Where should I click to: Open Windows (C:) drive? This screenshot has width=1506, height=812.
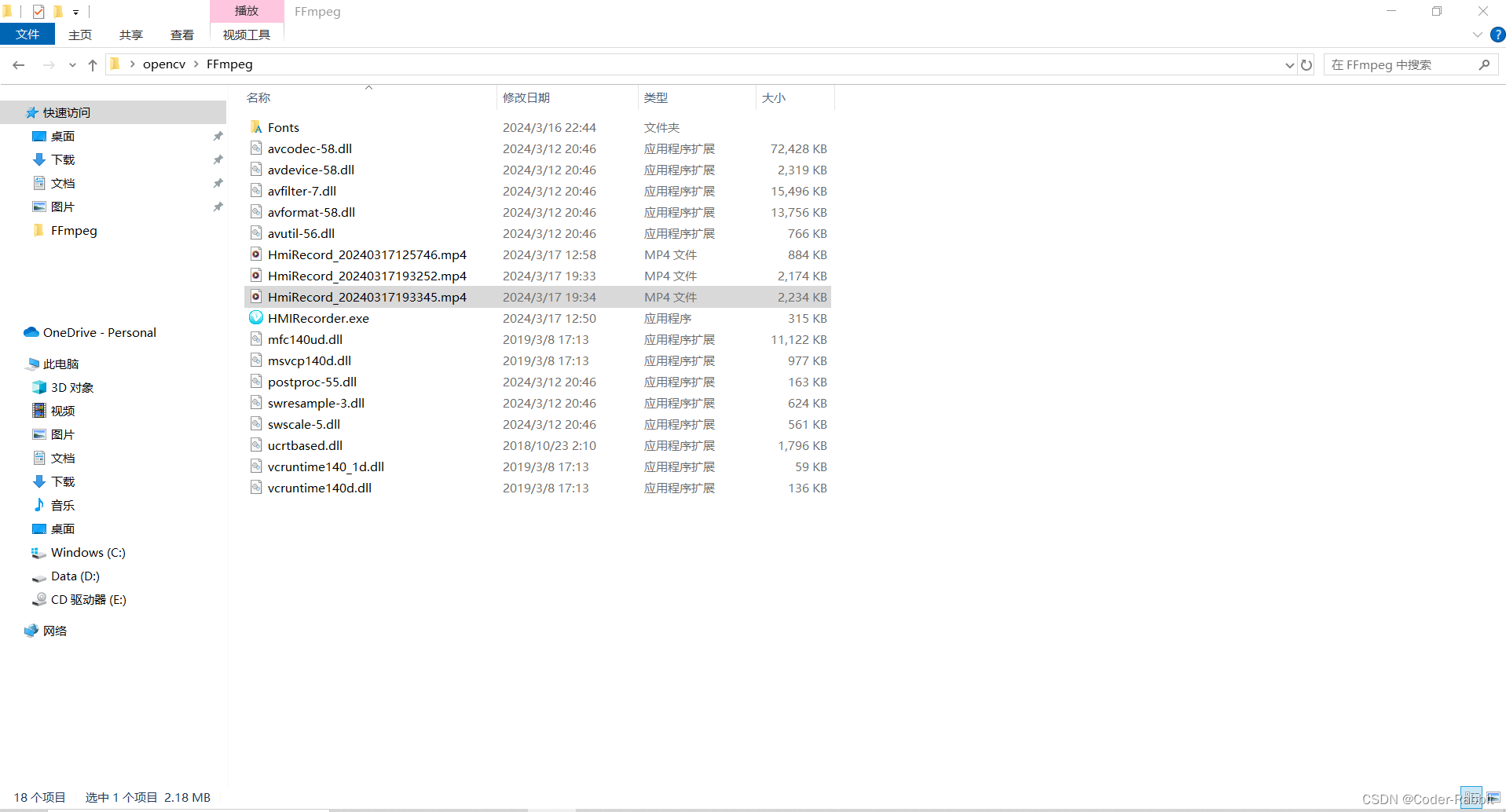[x=88, y=553]
